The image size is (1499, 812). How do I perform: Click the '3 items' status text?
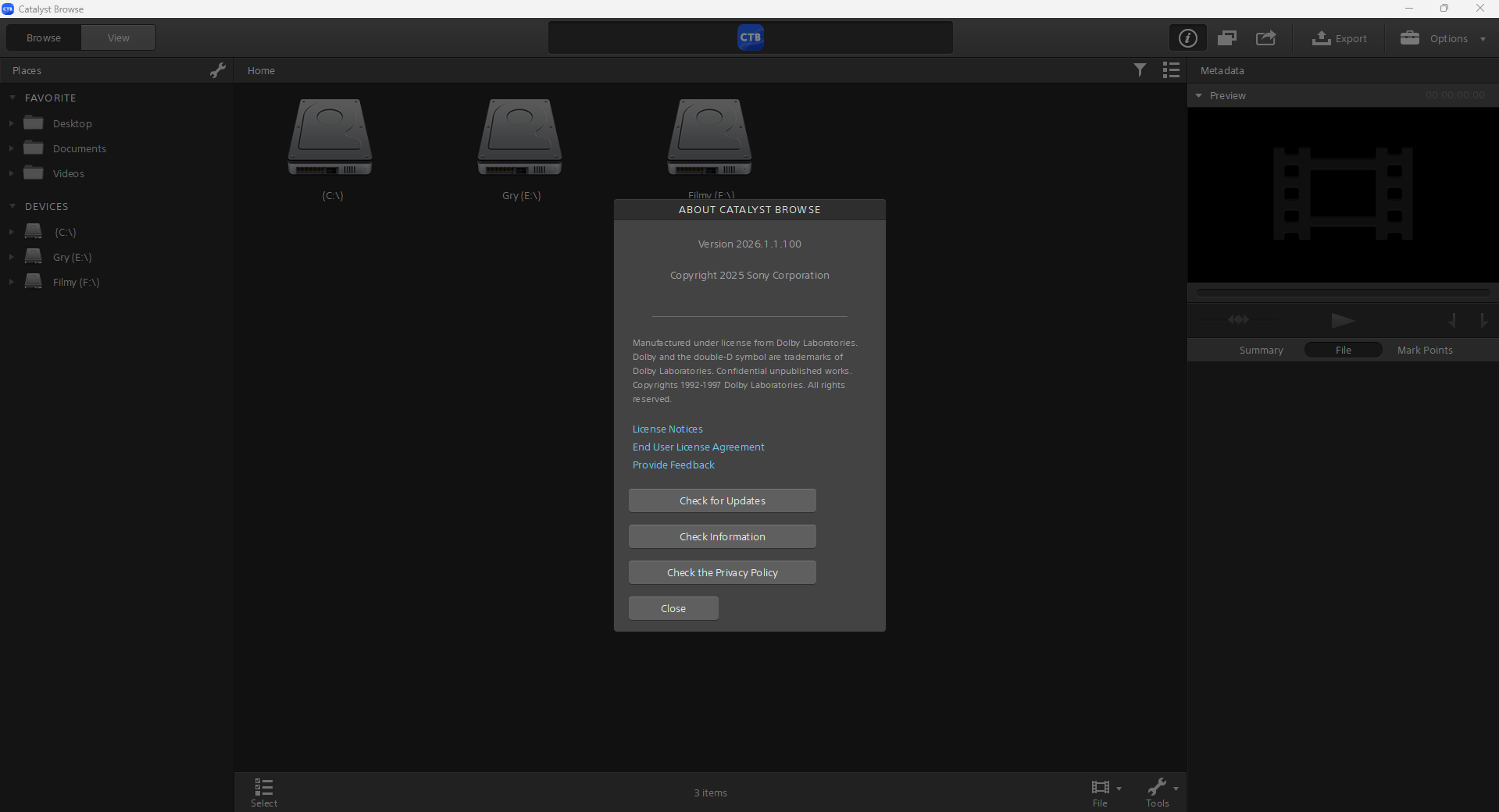pyautogui.click(x=711, y=792)
